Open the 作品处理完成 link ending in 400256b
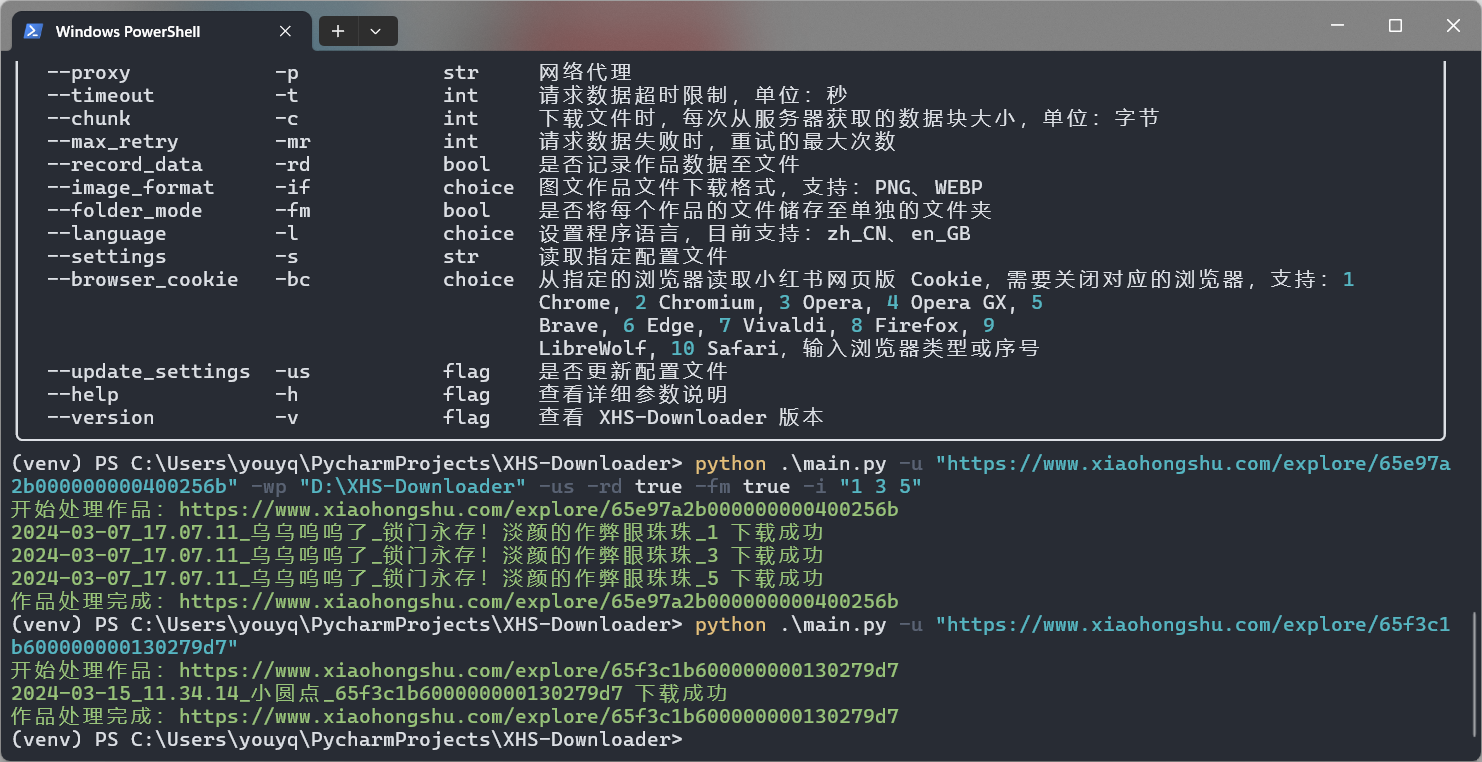This screenshot has height=762, width=1482. coord(538,602)
